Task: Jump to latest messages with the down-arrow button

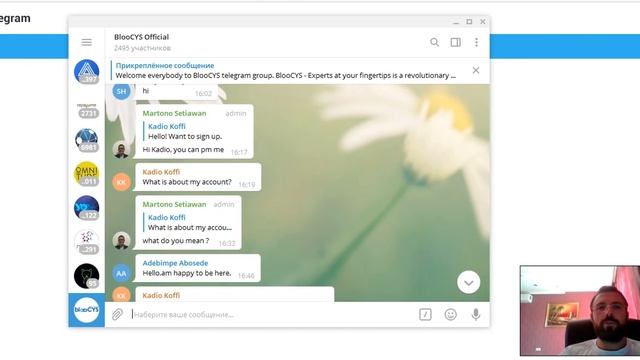Action: click(469, 282)
